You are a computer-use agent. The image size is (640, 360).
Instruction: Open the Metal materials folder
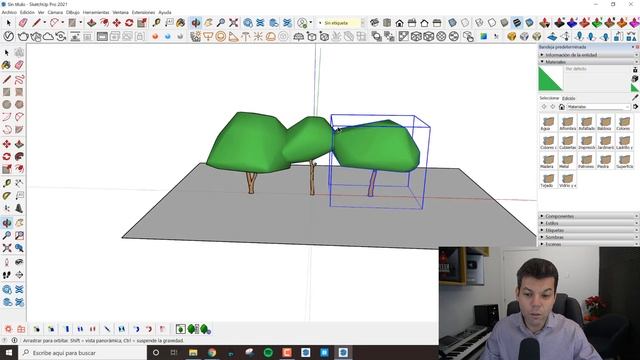point(567,160)
